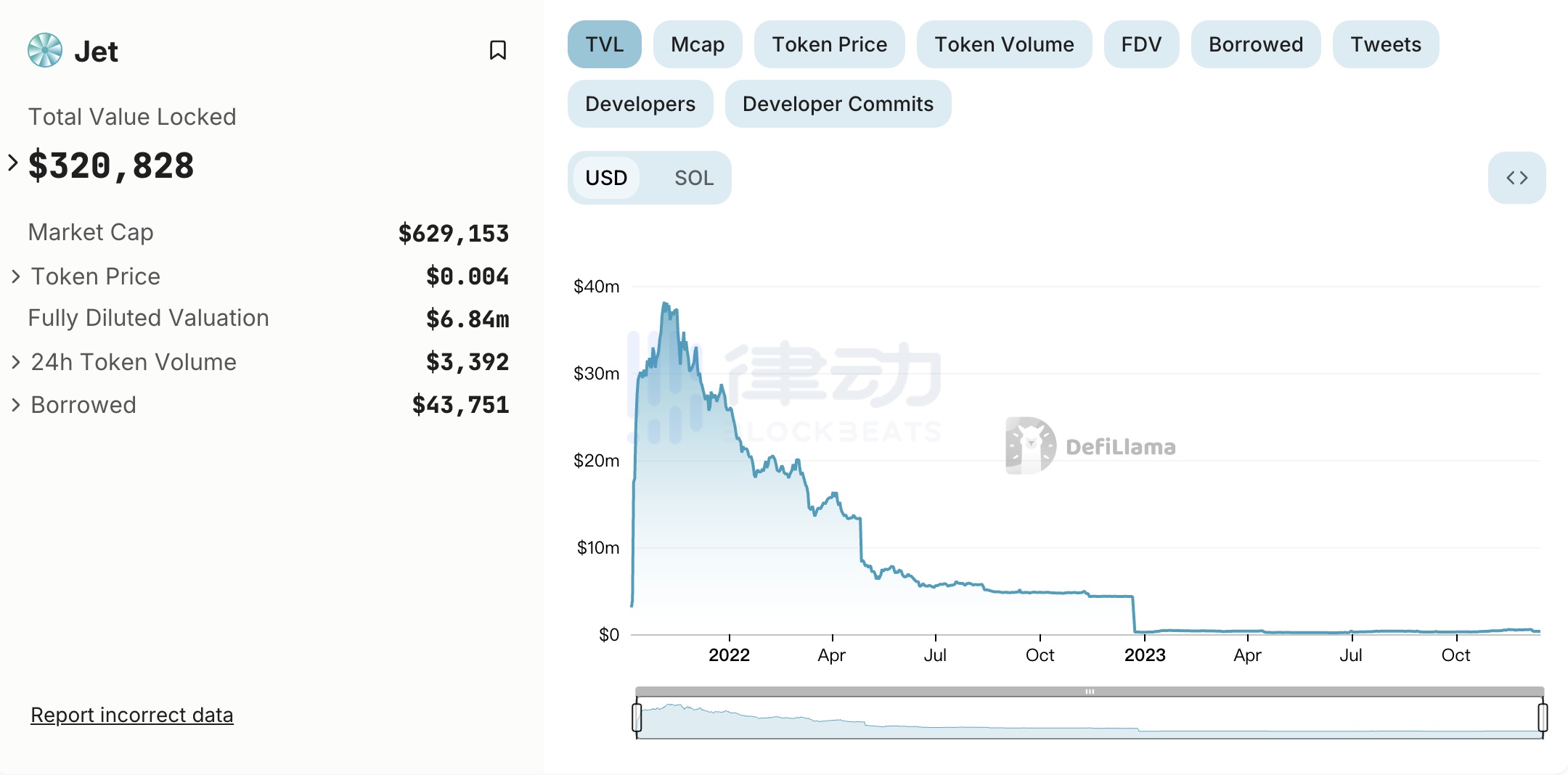Open Report incorrect data link

pyautogui.click(x=131, y=715)
